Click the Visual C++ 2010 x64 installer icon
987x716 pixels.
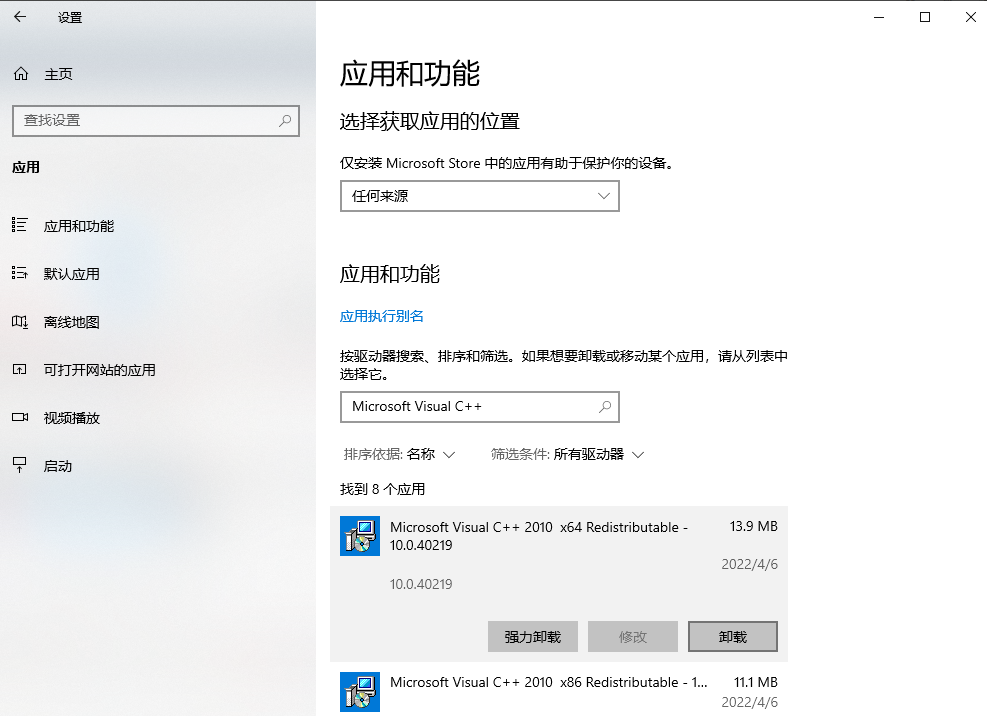pos(360,536)
